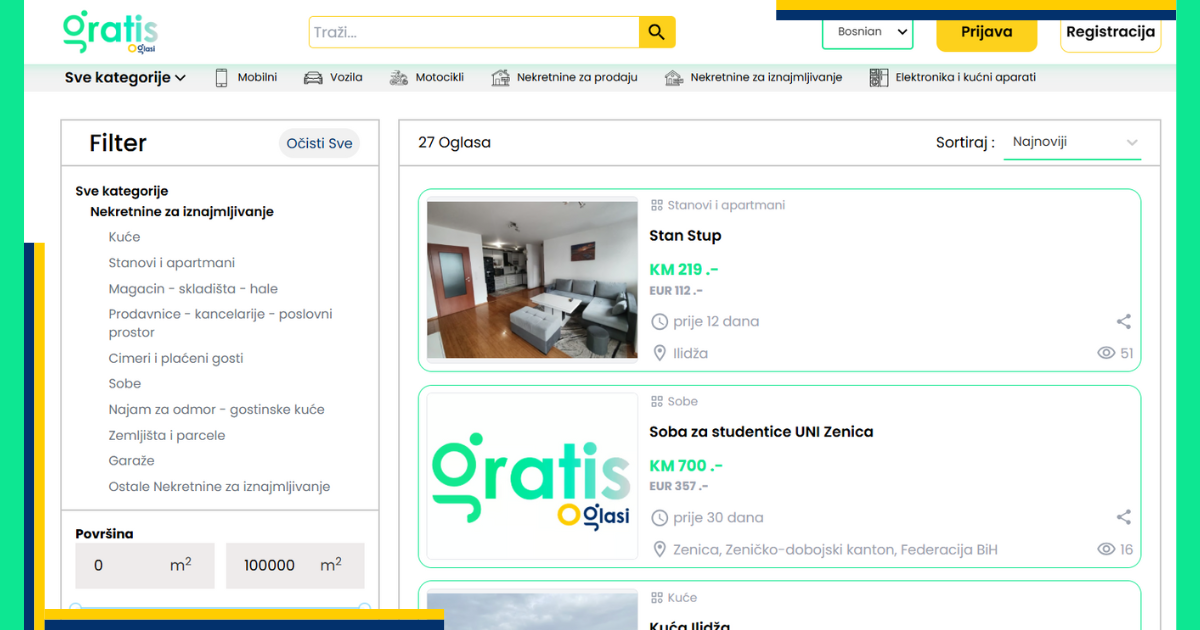Open Nekretnine za iznajmljivanje in the nav bar

pos(766,77)
